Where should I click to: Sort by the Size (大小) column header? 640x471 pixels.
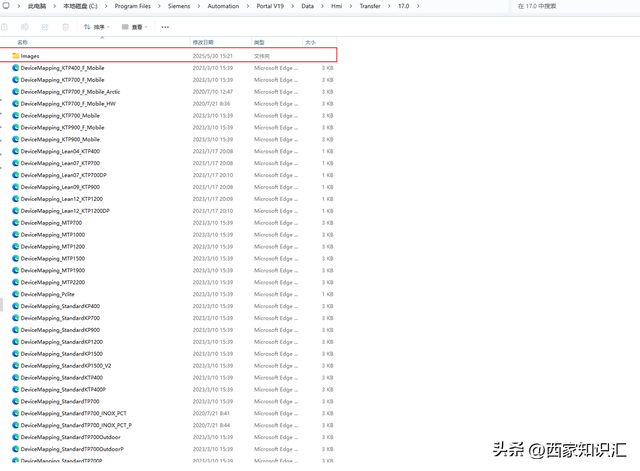310,42
